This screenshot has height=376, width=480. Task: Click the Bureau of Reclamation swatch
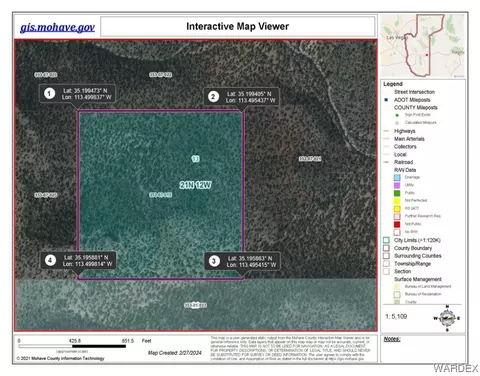tap(397, 294)
